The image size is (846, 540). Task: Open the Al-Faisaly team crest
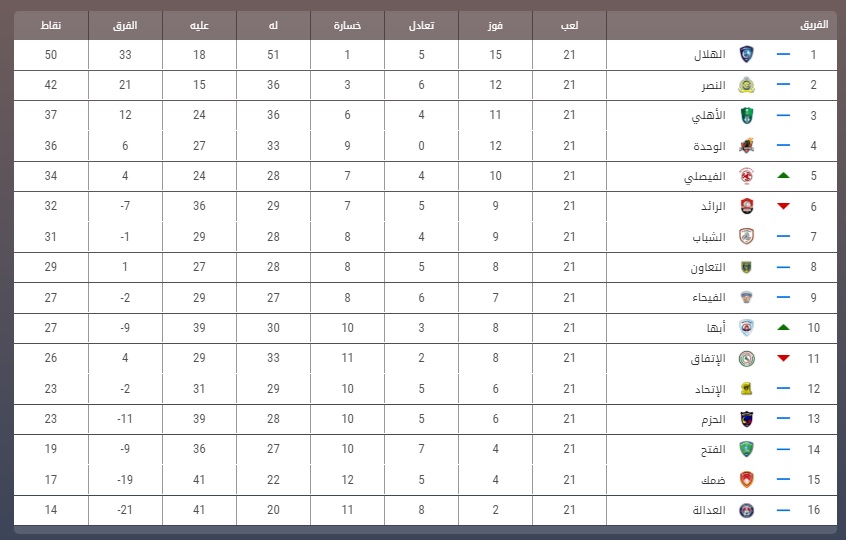pyautogui.click(x=746, y=176)
